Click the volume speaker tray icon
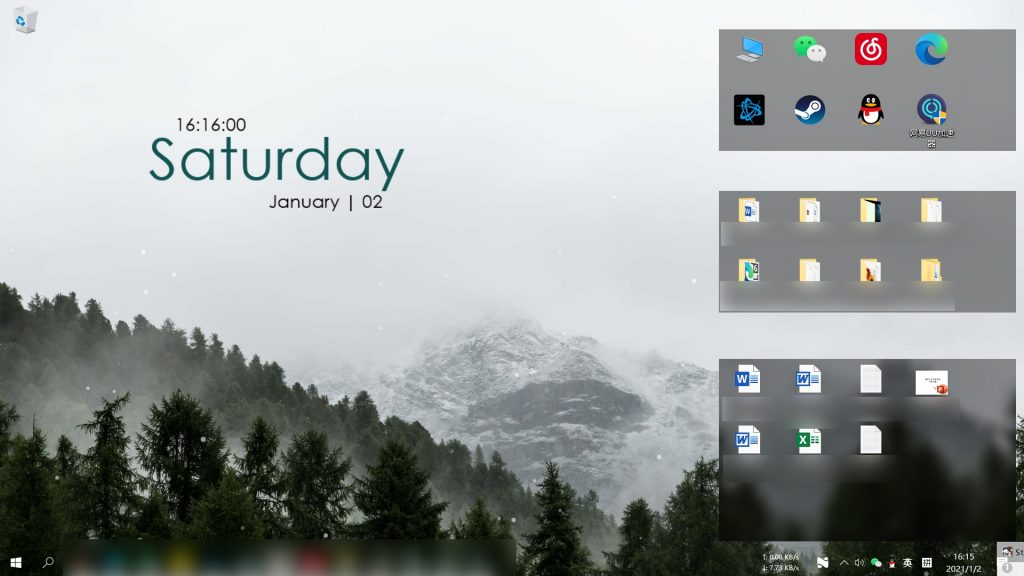This screenshot has width=1024, height=576. pyautogui.click(x=860, y=563)
